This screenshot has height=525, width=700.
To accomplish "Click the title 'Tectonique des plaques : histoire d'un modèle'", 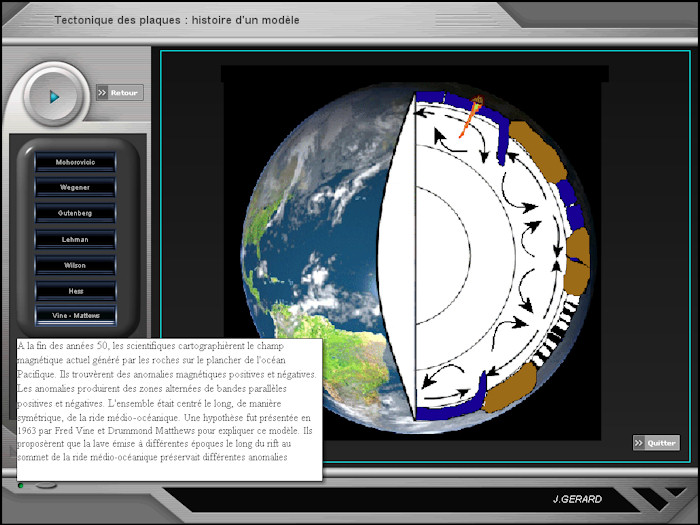I will (177, 20).
